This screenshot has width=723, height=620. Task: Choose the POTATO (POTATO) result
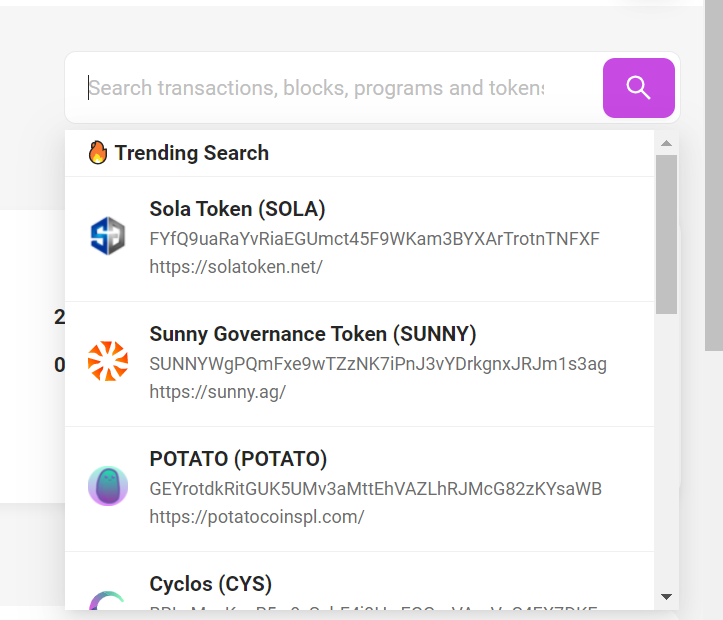[238, 459]
